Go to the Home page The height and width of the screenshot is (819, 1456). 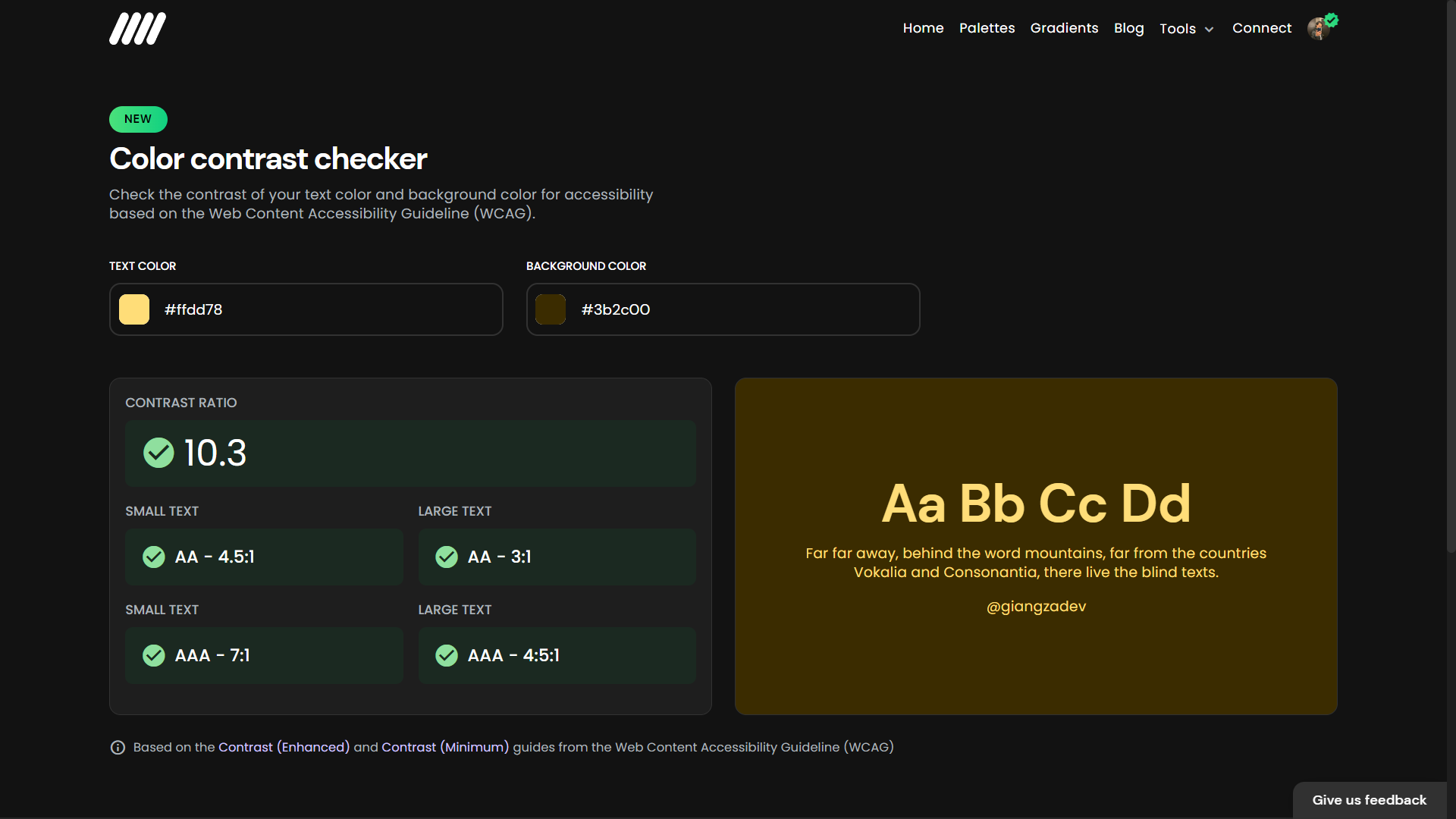coord(923,28)
